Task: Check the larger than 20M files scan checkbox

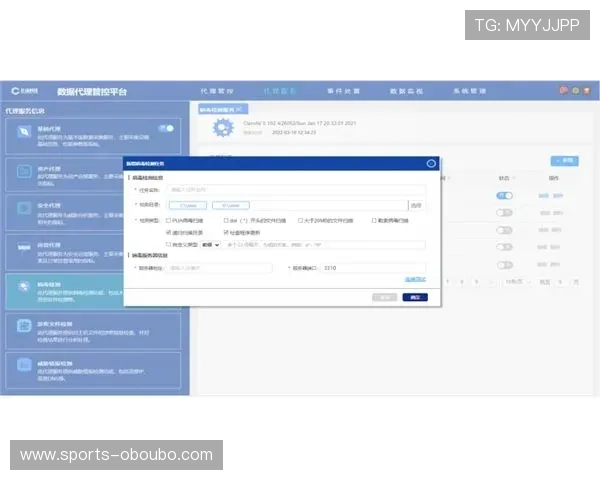Action: click(x=300, y=220)
